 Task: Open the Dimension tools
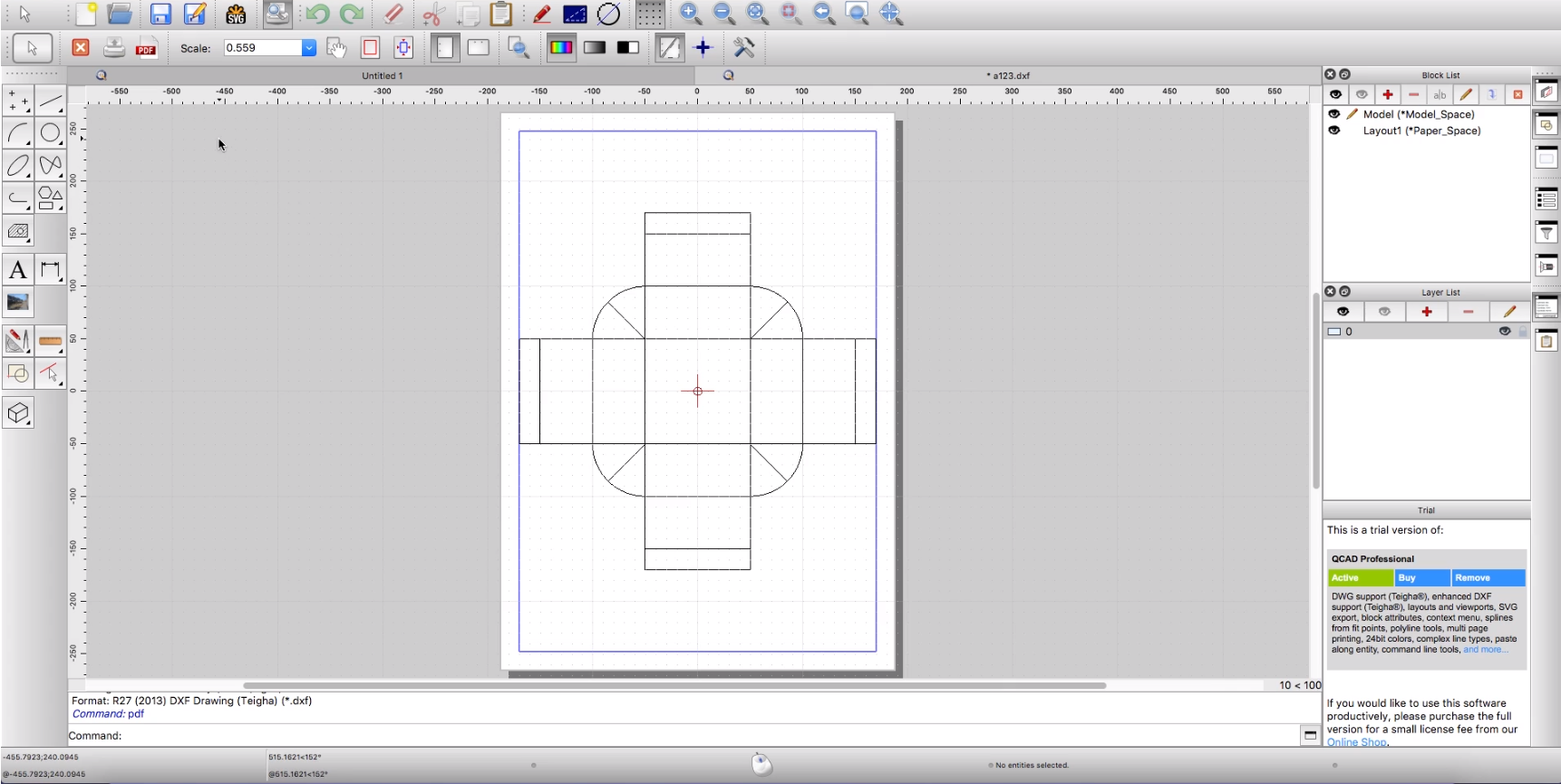tap(51, 270)
